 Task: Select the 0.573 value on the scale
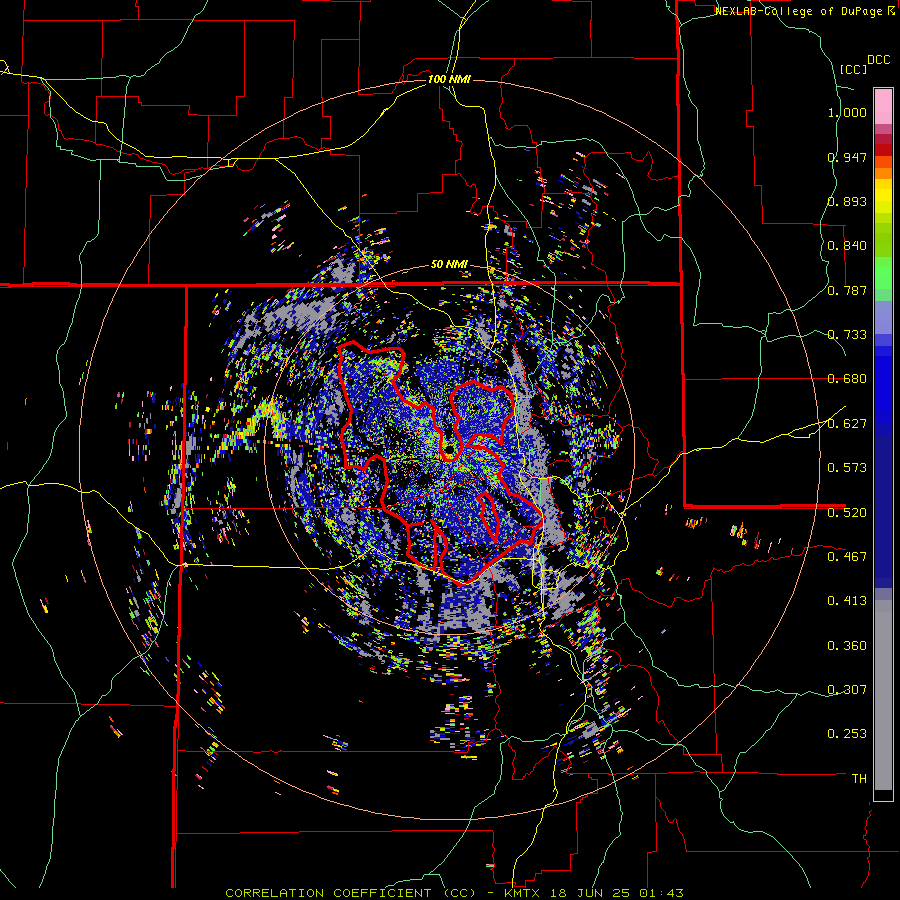(x=847, y=468)
